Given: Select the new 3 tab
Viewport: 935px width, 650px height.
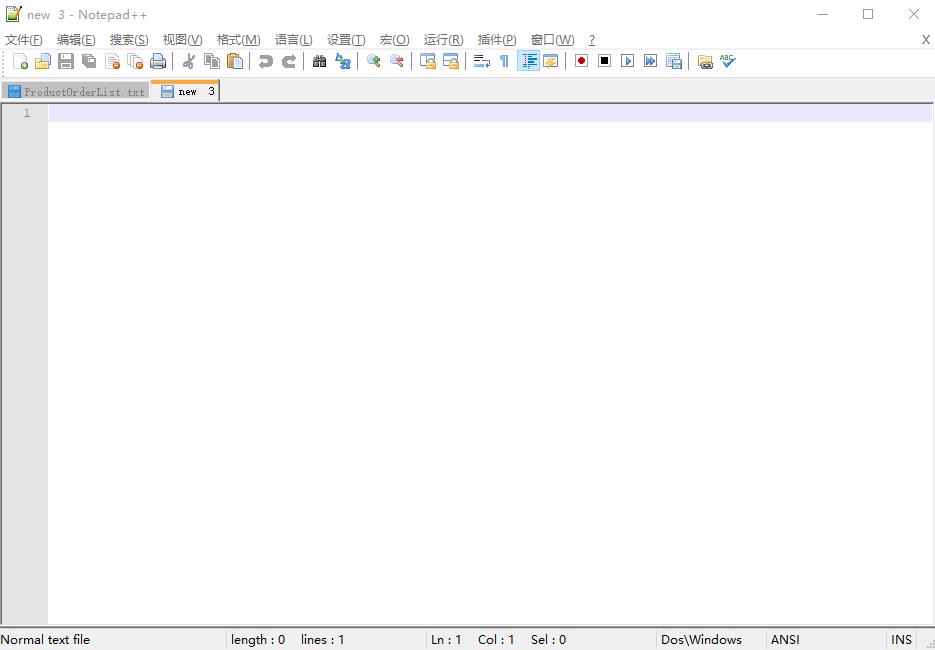Looking at the screenshot, I should (x=185, y=91).
